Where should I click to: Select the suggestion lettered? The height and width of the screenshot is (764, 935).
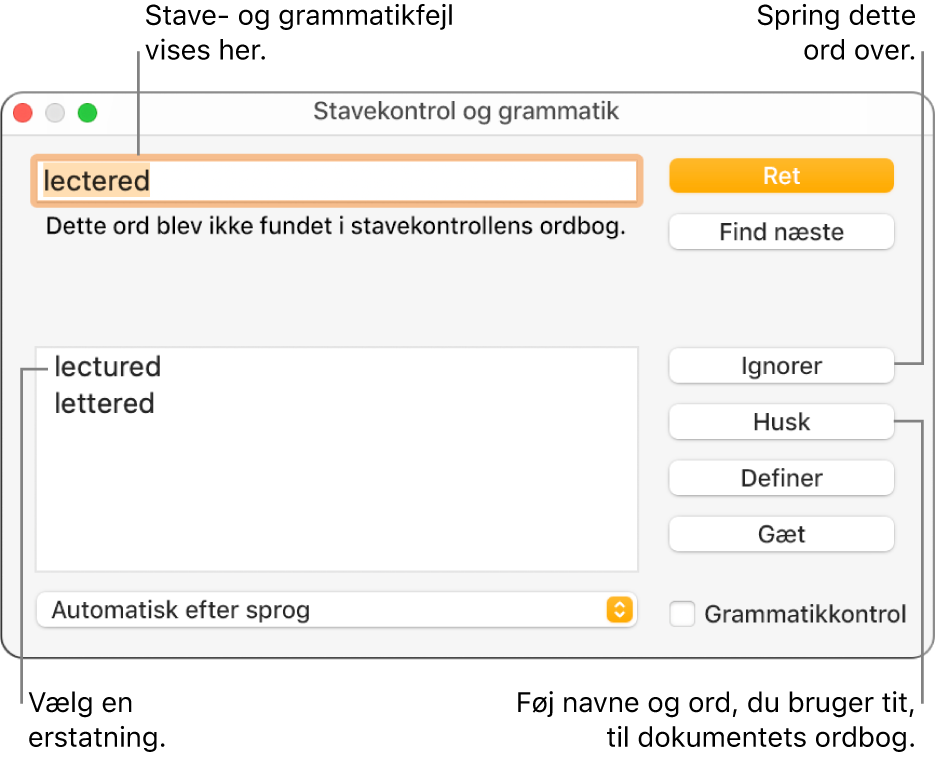point(104,404)
